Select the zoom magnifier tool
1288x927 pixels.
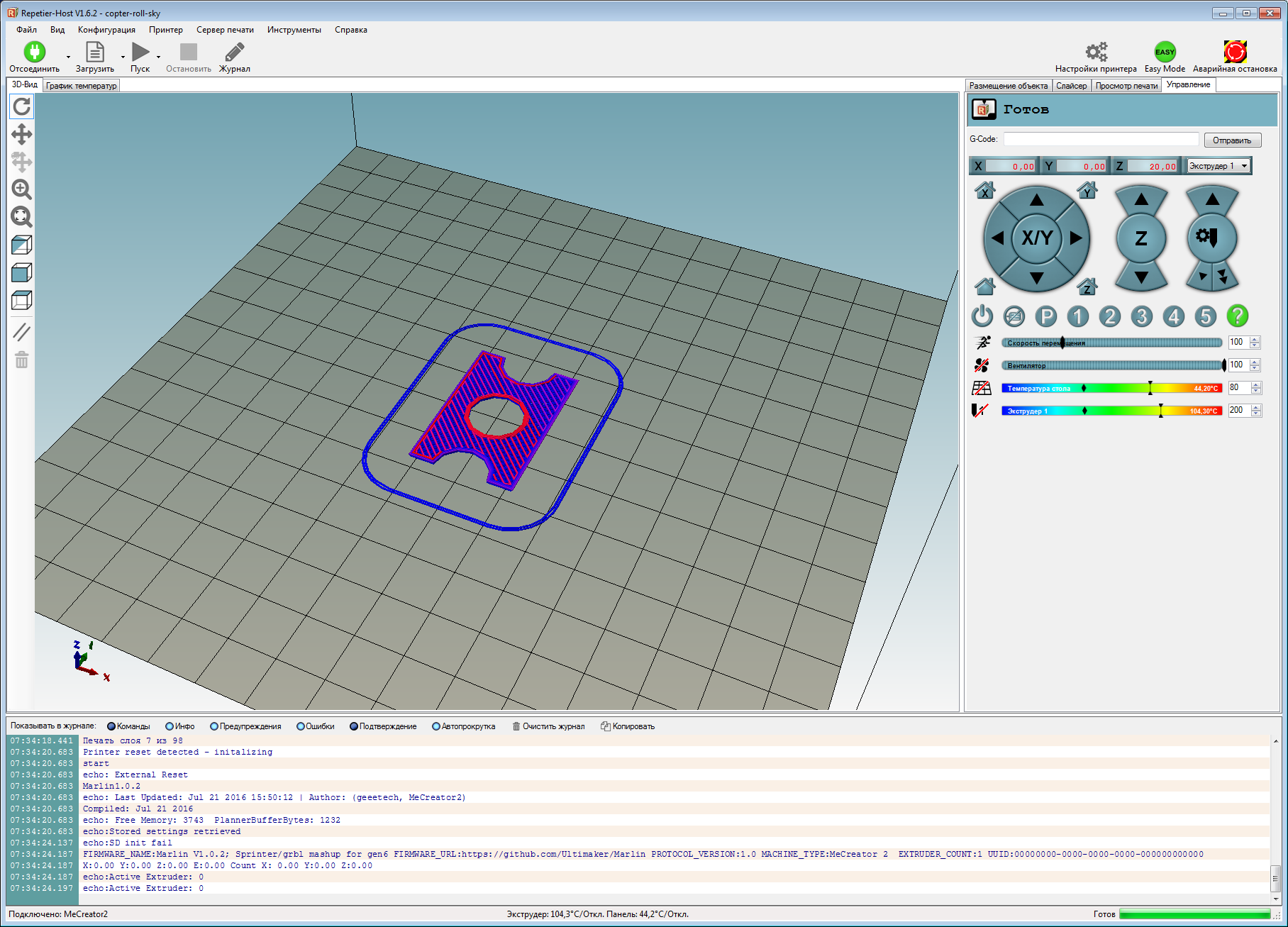[22, 189]
